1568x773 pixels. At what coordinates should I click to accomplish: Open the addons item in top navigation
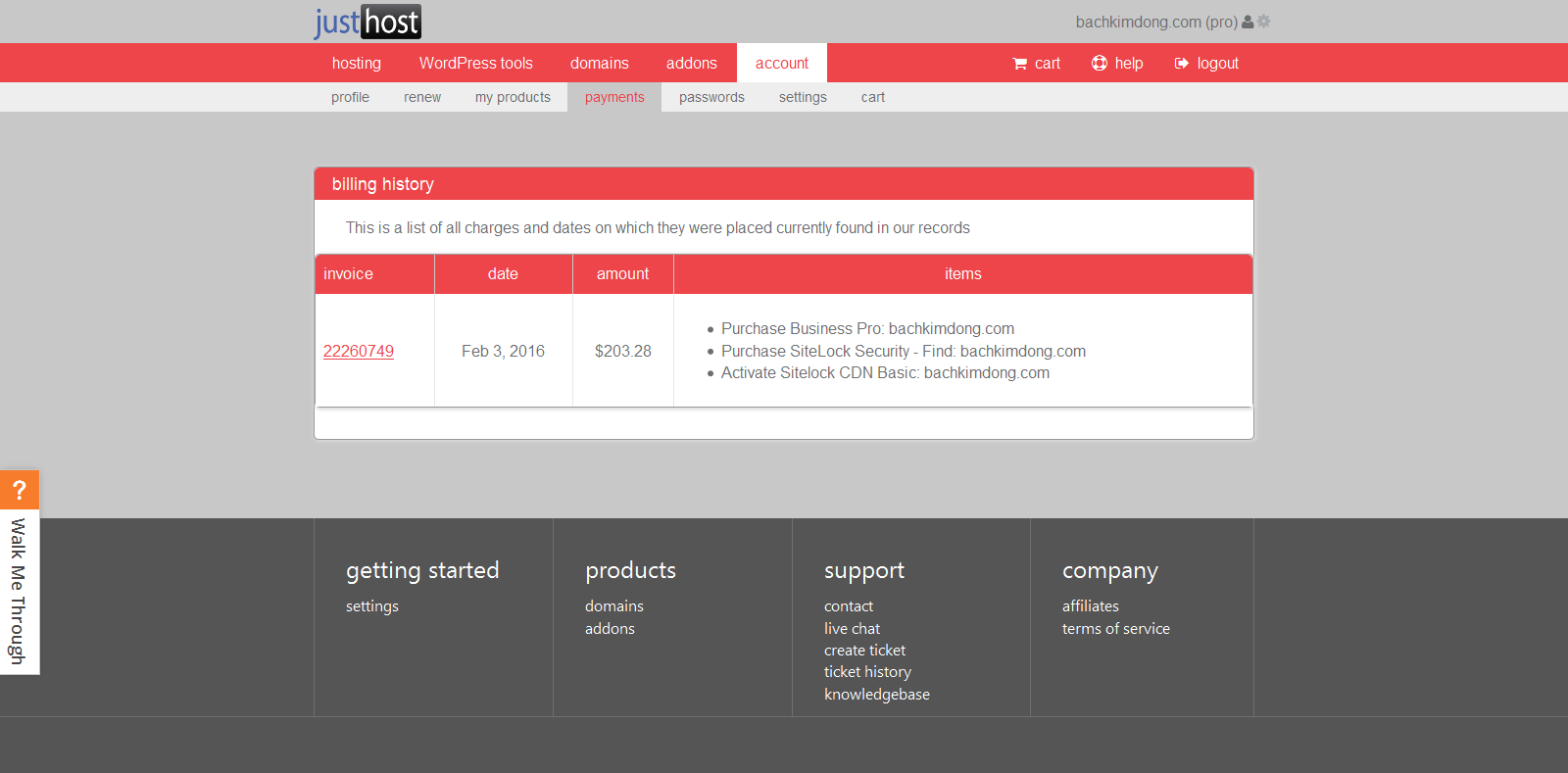(x=691, y=63)
